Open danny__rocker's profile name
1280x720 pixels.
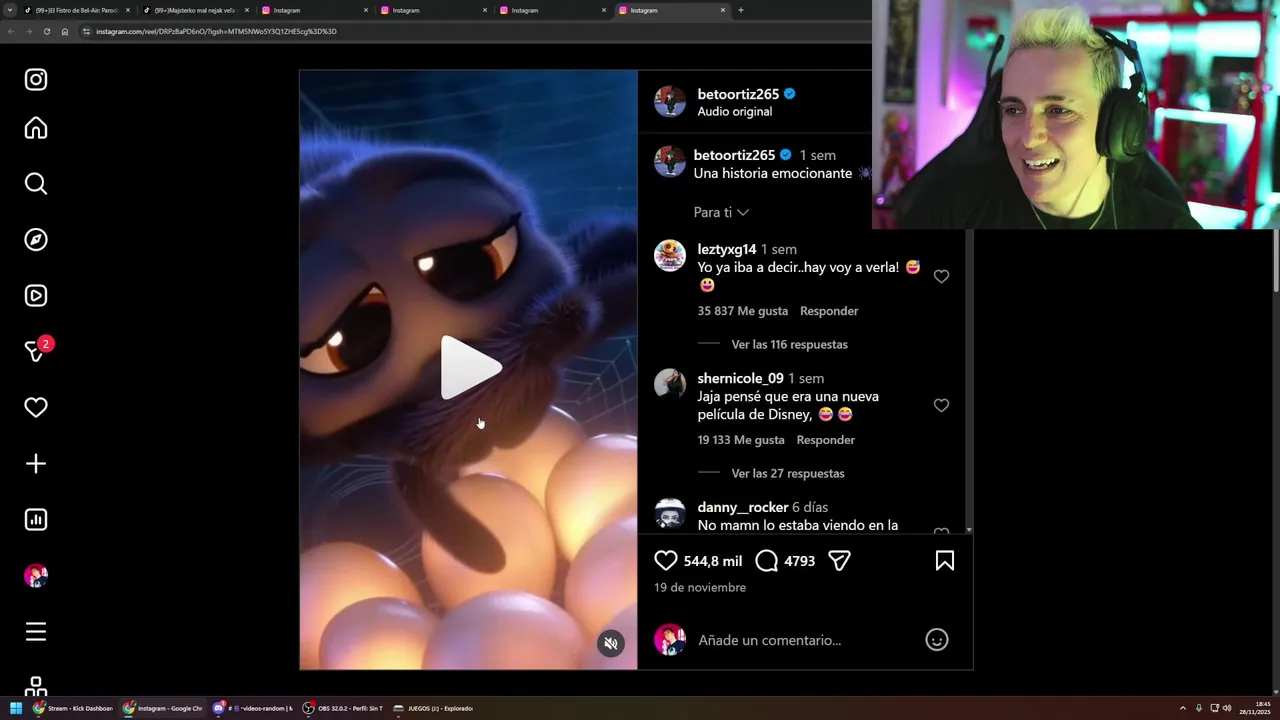742,507
